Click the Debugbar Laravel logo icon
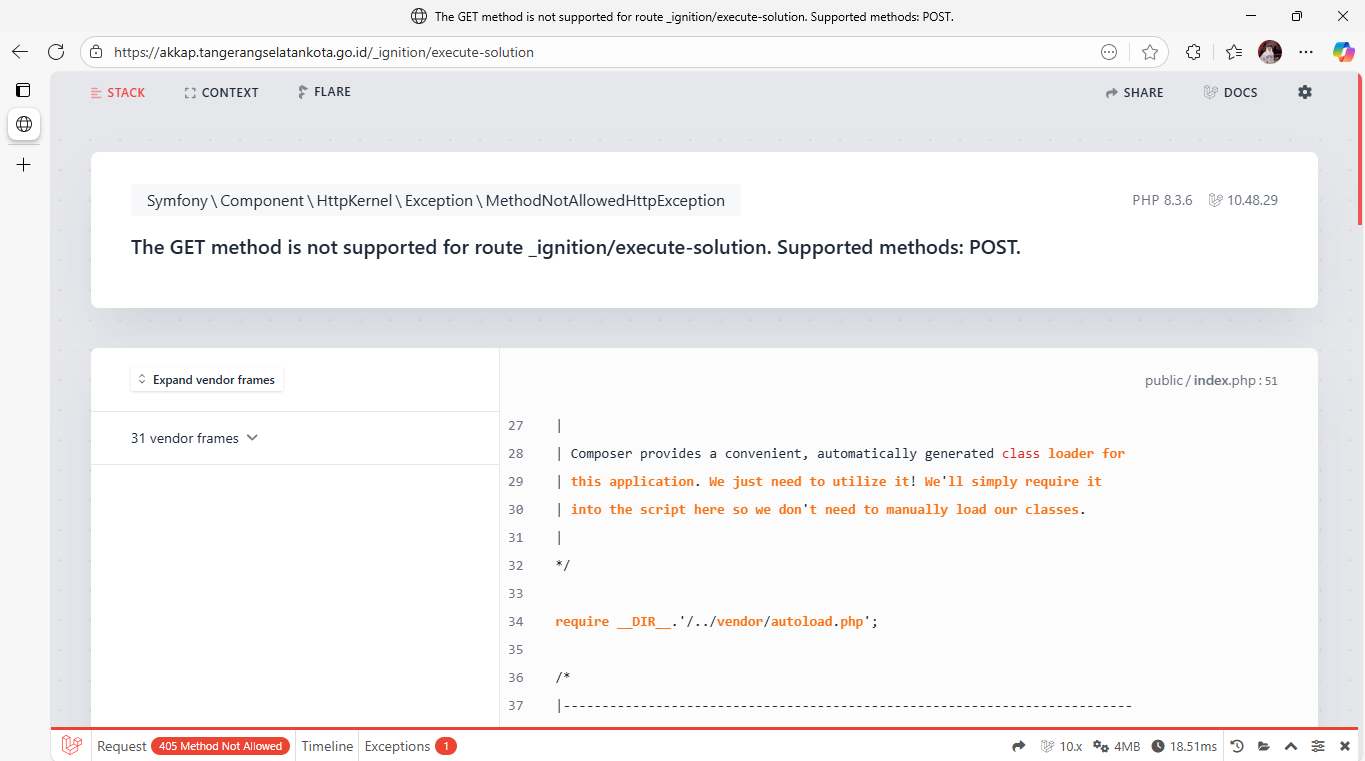The image size is (1365, 761). pos(71,746)
